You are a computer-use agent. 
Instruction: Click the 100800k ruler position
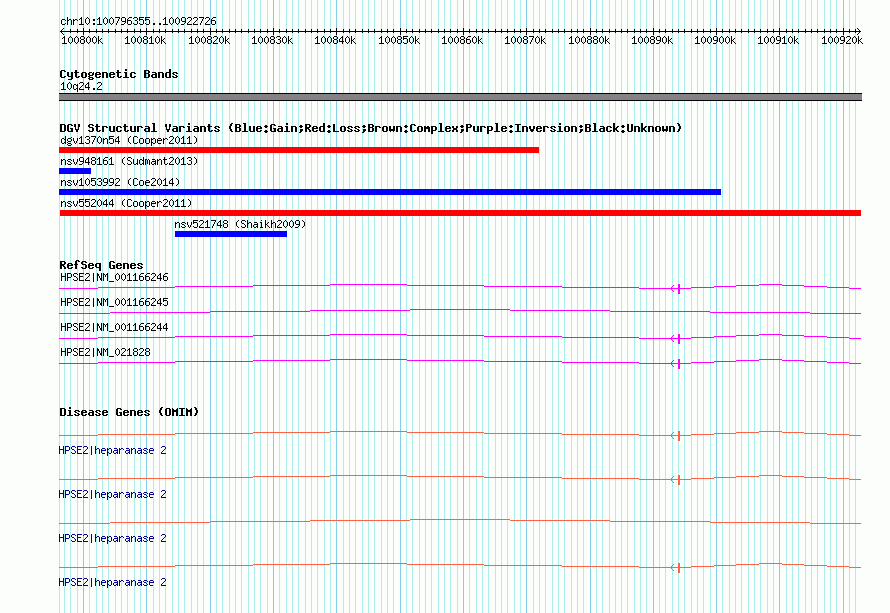(x=82, y=40)
